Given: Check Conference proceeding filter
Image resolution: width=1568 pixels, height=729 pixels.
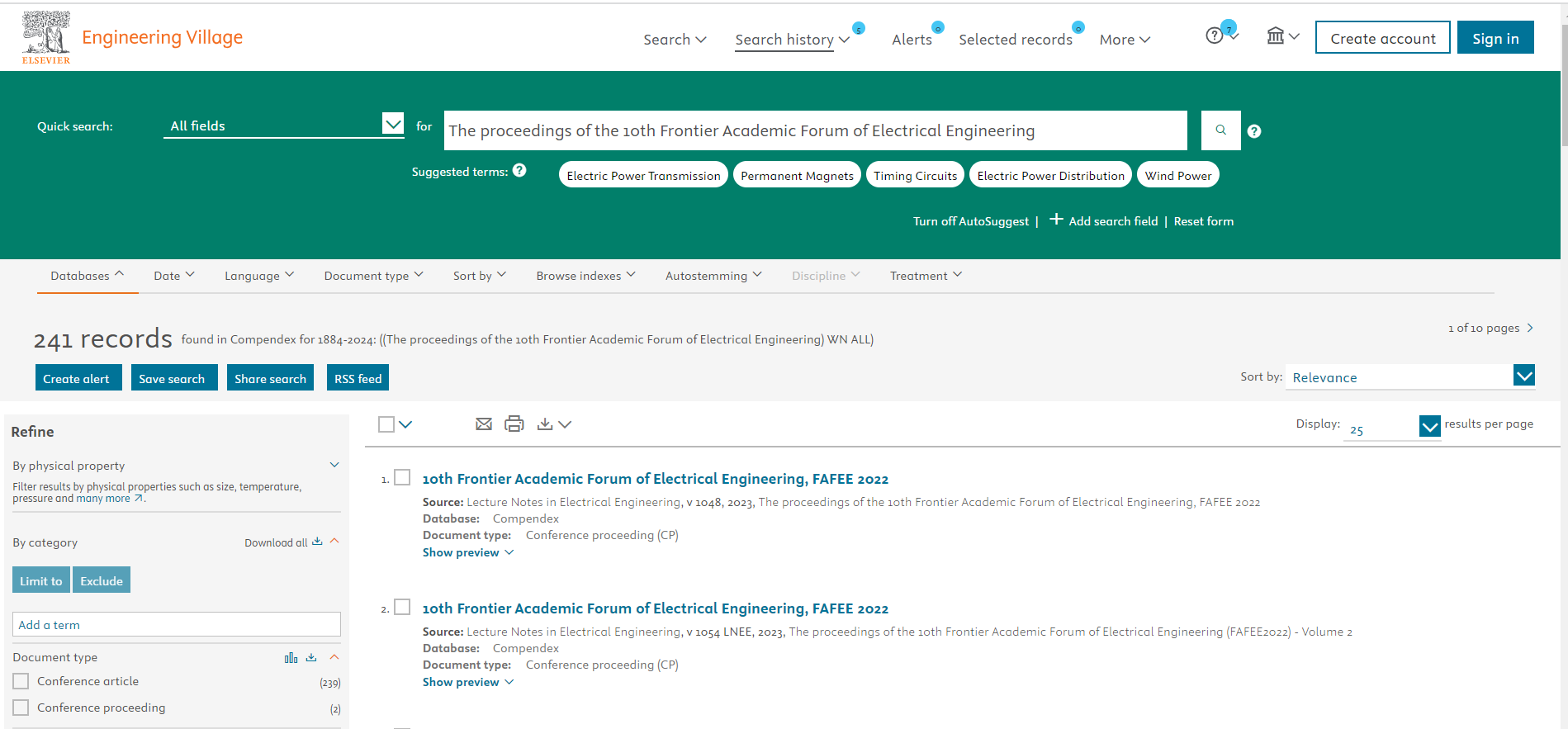Looking at the screenshot, I should click(21, 708).
